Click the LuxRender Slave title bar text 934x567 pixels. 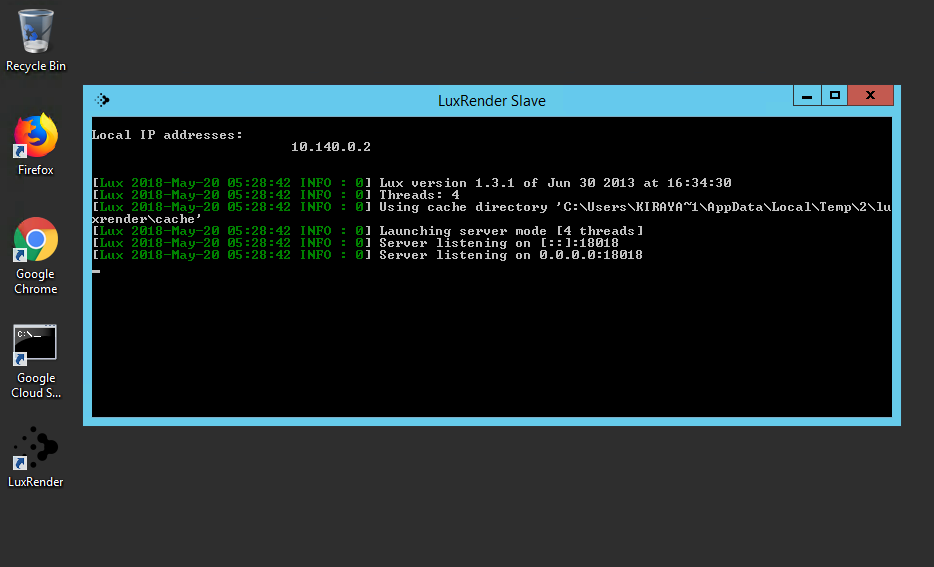491,101
